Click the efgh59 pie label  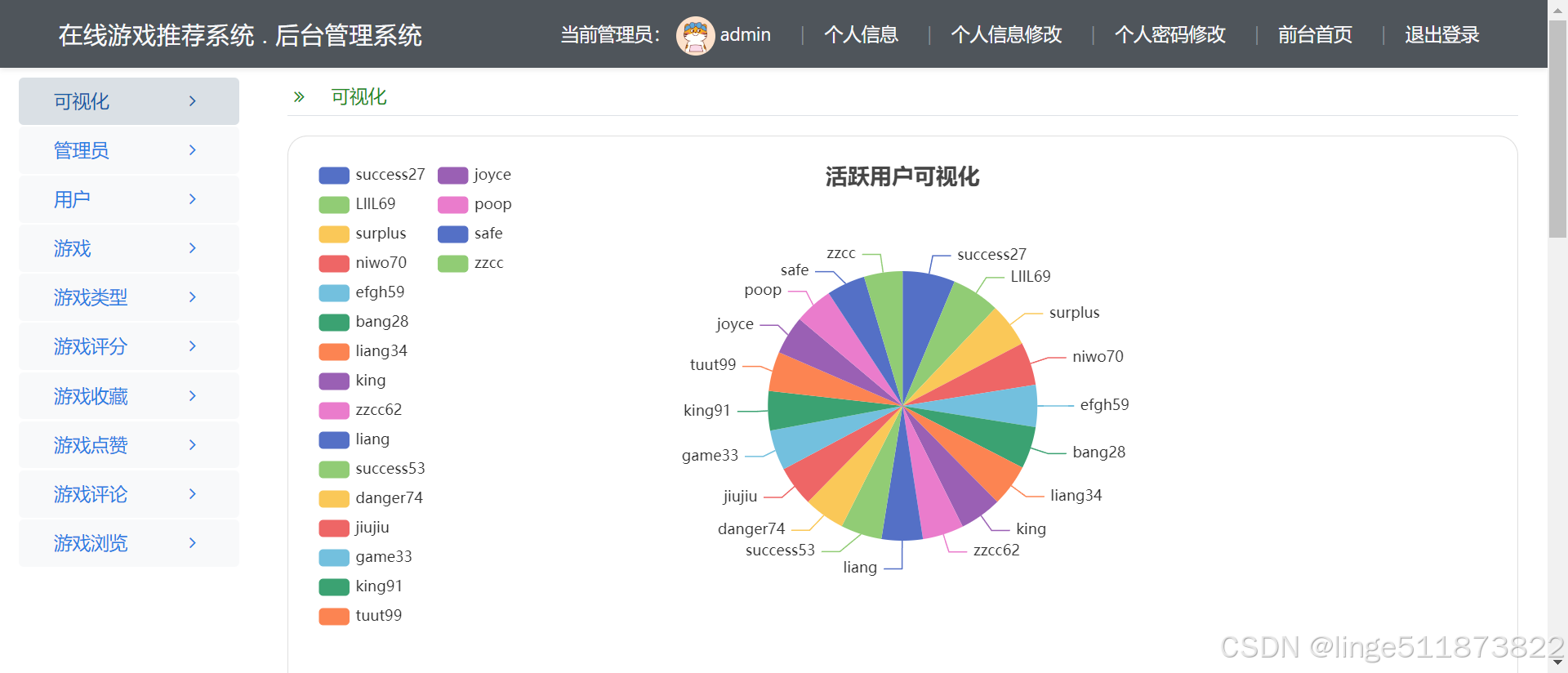1104,405
